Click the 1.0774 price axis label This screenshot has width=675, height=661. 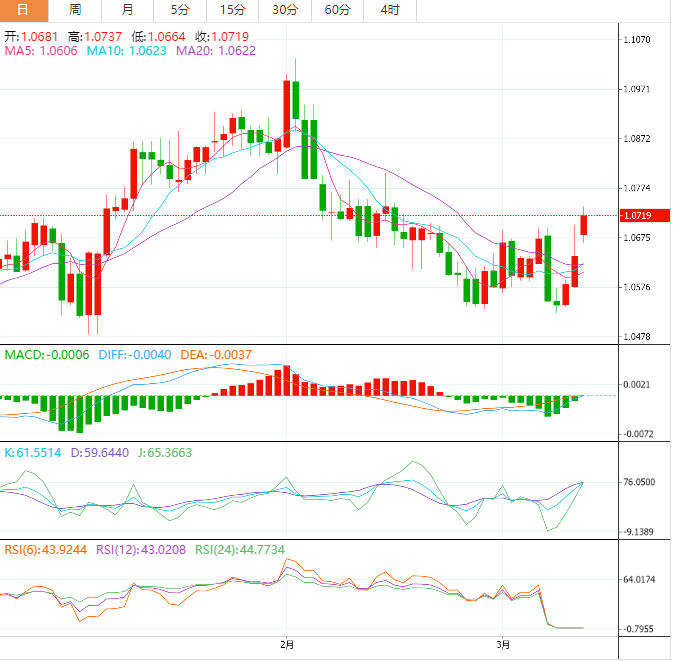pos(637,188)
